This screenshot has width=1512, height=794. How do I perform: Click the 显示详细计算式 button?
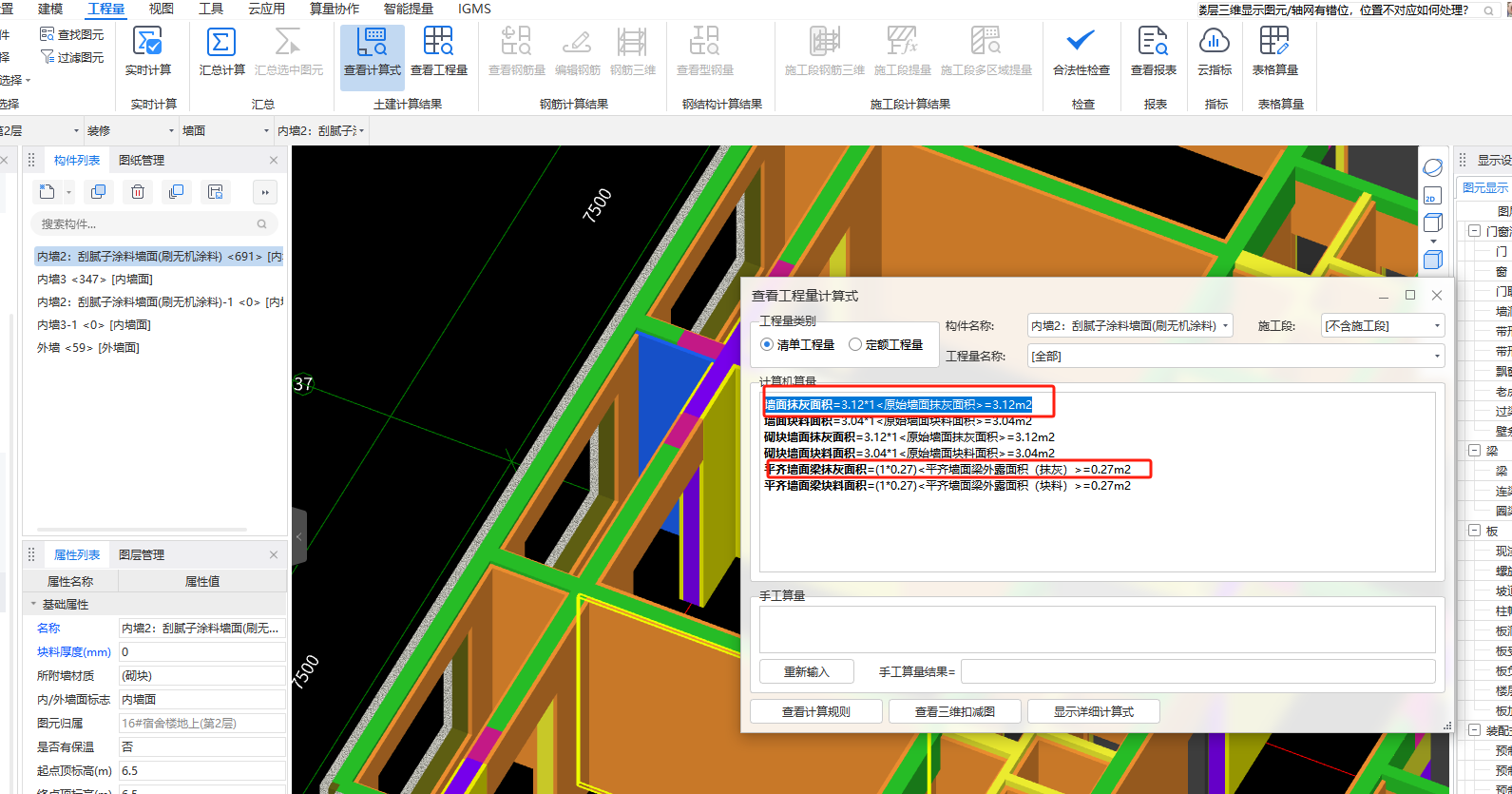[1093, 711]
